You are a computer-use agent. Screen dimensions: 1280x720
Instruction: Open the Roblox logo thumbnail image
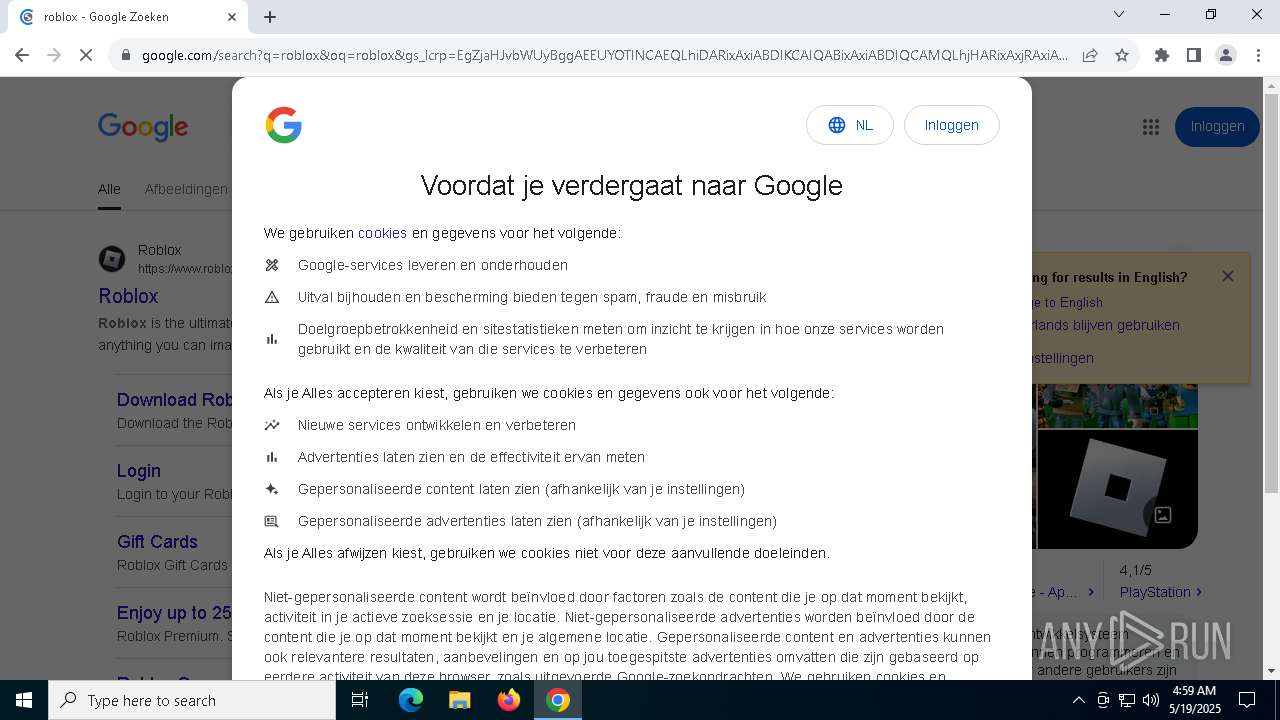click(x=1117, y=489)
